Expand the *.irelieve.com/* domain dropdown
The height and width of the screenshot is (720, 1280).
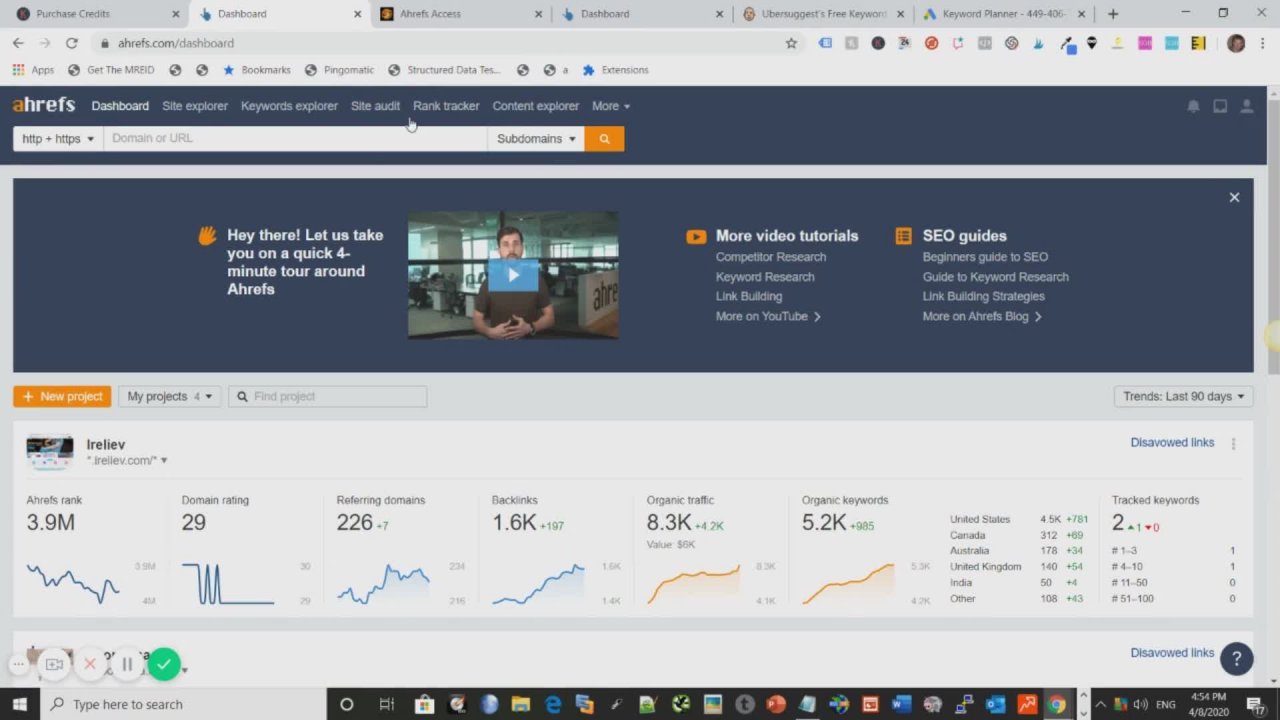(x=127, y=460)
